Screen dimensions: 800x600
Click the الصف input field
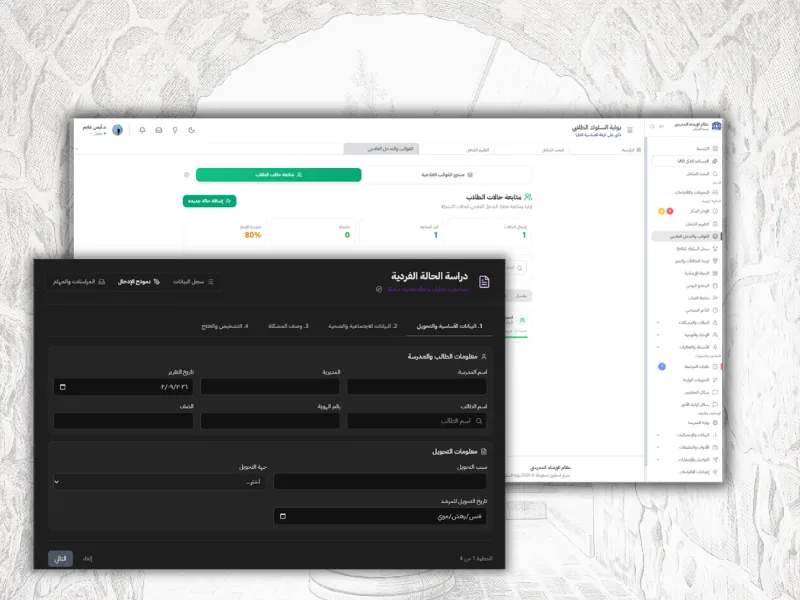[x=123, y=421]
